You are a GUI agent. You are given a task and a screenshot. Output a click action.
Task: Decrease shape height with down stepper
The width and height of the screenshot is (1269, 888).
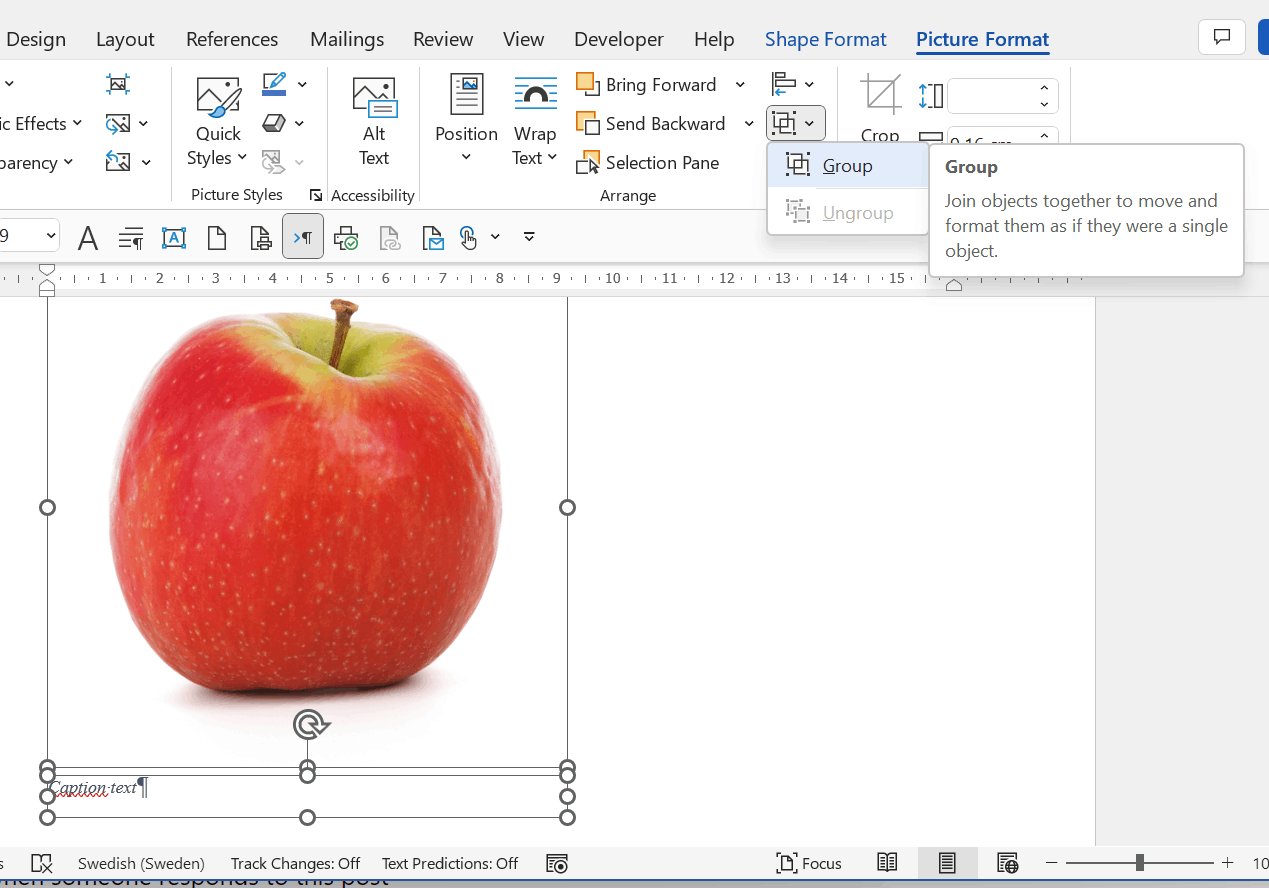[1045, 105]
